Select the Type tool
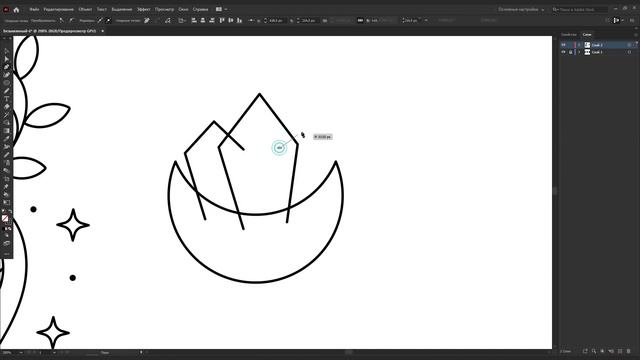Screen dimensions: 640x360 [x=7, y=99]
